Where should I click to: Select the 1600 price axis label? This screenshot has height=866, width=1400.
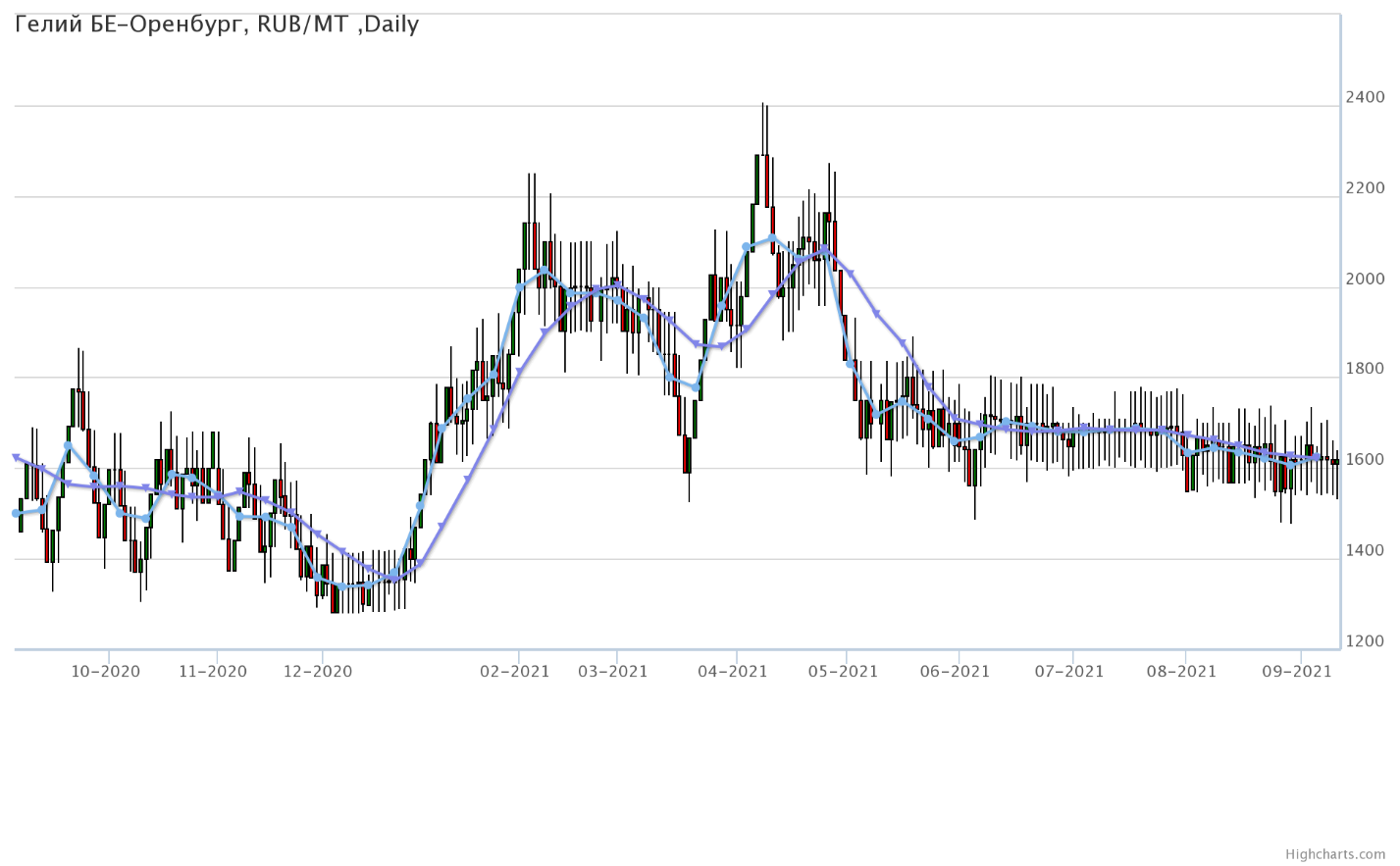(1366, 460)
